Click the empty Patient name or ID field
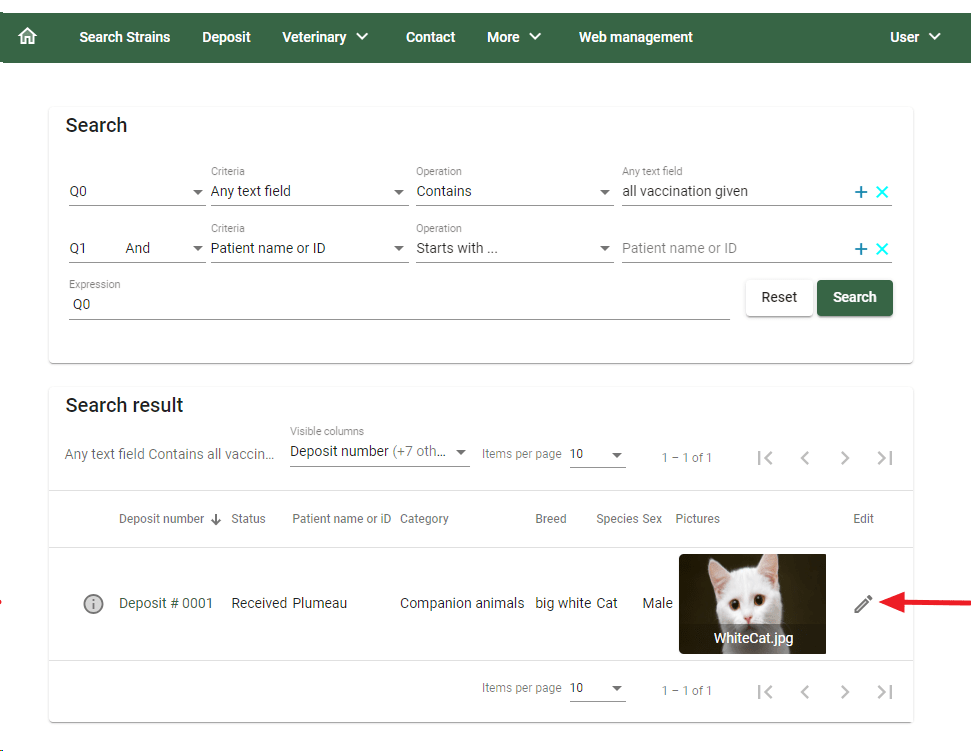The image size is (971, 751). [x=735, y=248]
